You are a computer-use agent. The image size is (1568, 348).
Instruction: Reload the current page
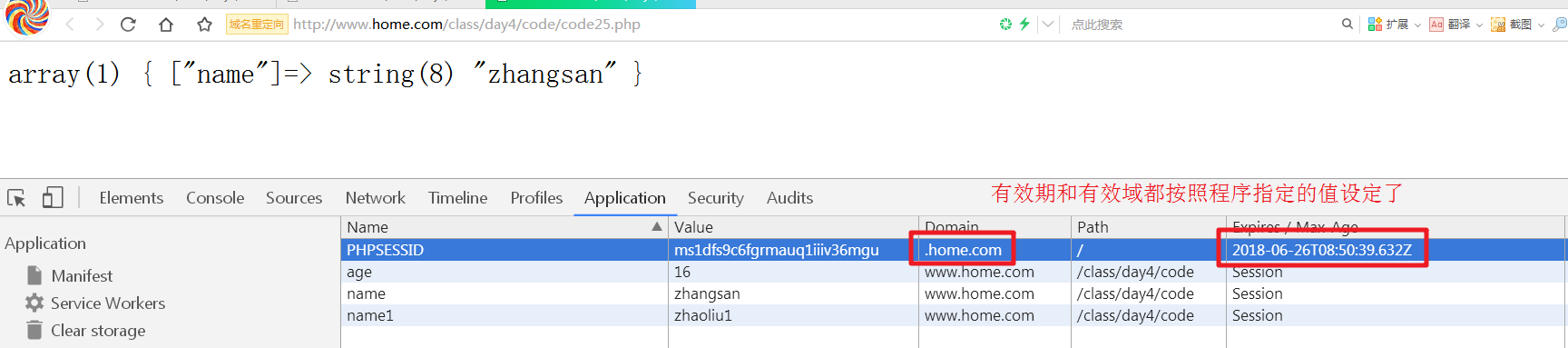pyautogui.click(x=128, y=25)
